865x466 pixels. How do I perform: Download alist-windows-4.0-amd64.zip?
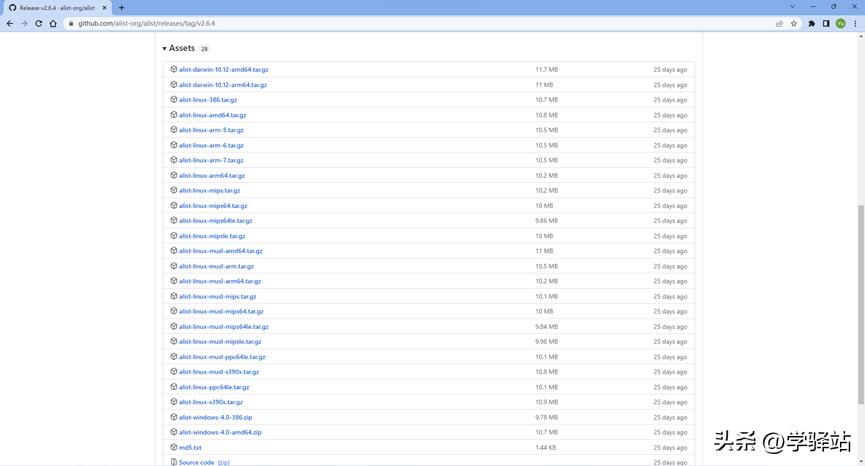tap(220, 432)
